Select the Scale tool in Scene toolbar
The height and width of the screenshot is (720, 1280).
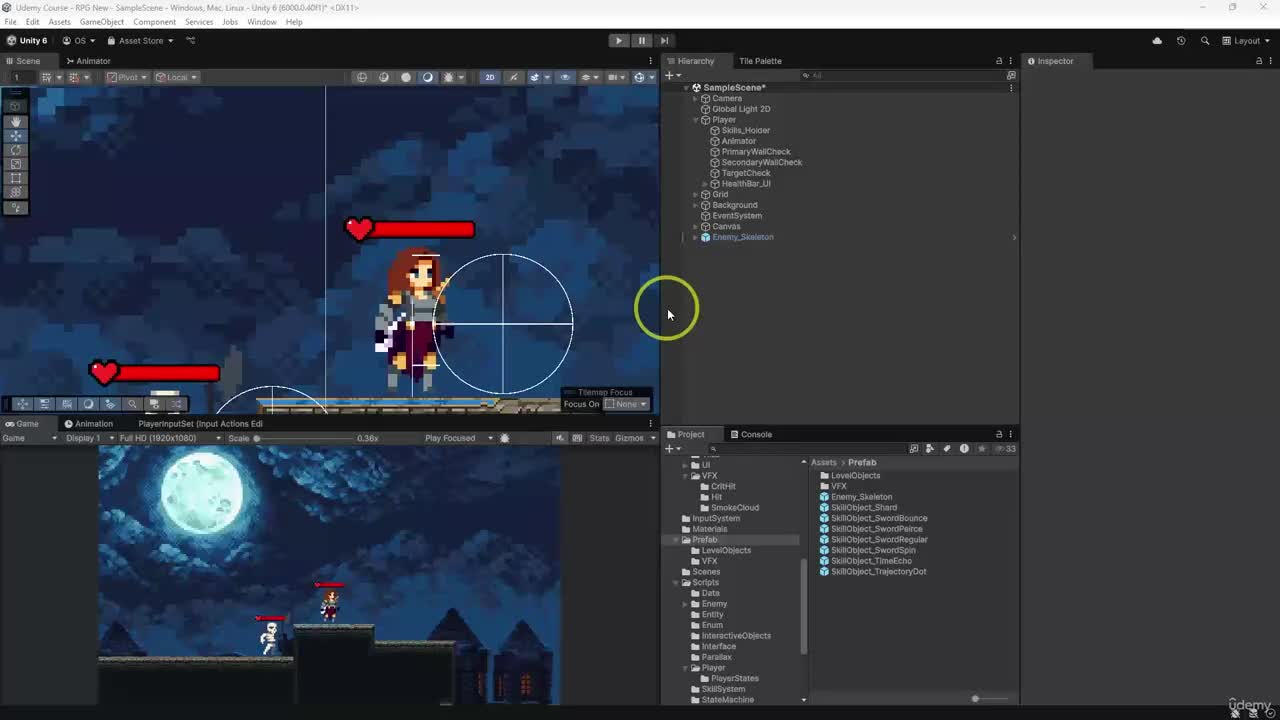coord(16,164)
